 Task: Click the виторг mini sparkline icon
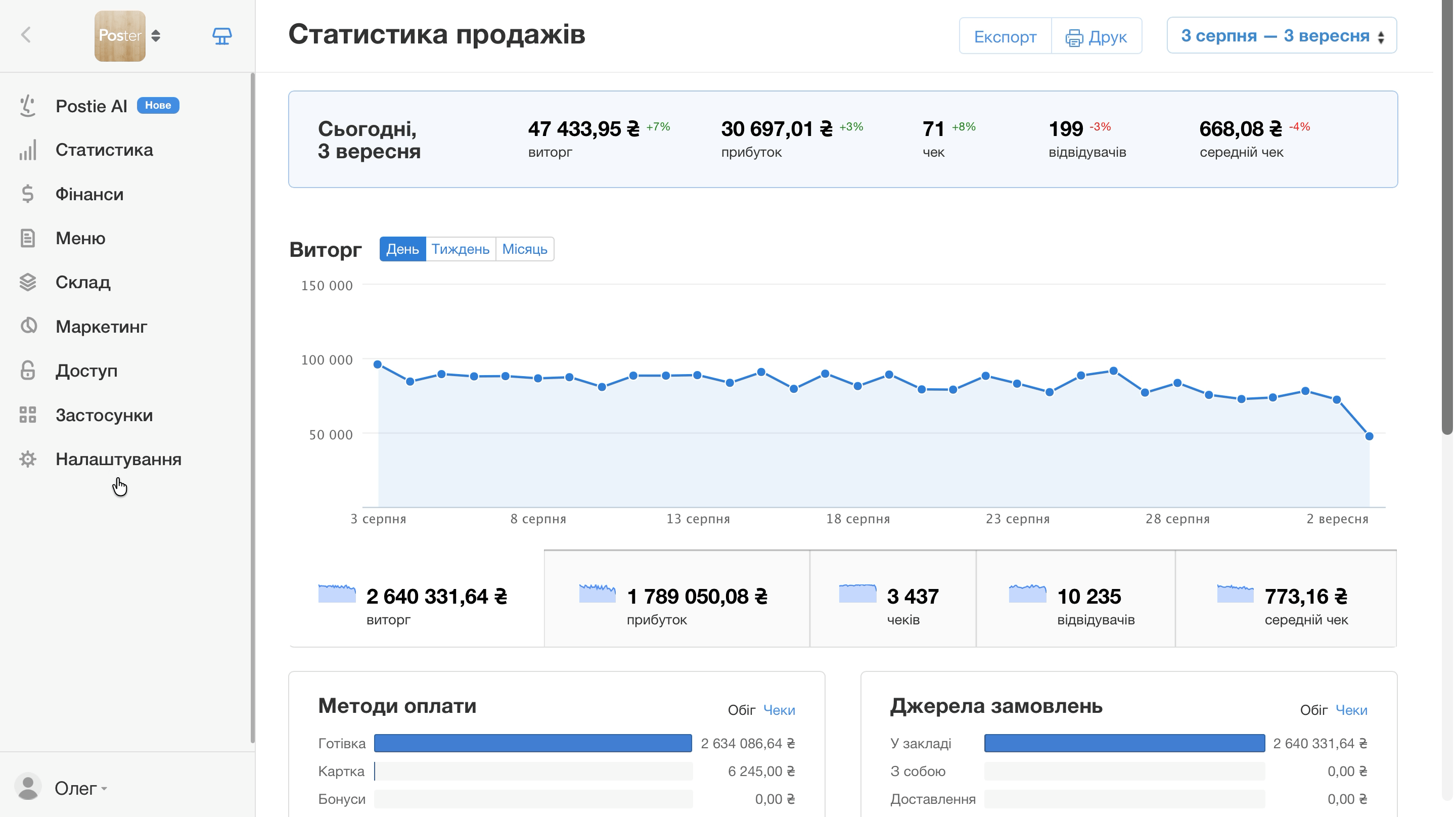pyautogui.click(x=337, y=593)
